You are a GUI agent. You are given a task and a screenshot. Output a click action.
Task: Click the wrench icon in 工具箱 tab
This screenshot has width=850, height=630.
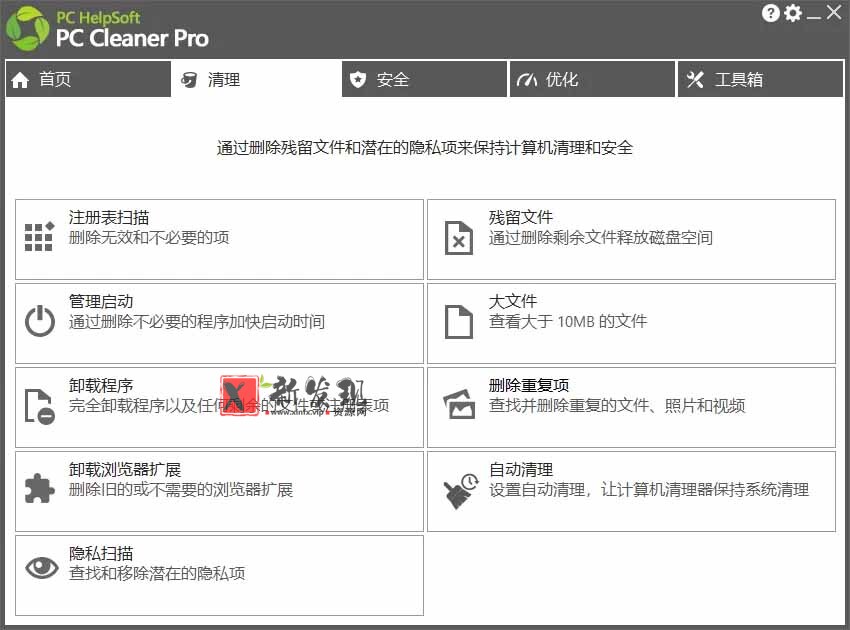point(695,80)
